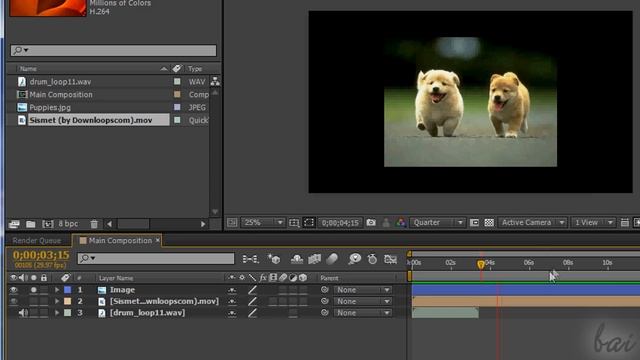Screen dimensions: 640x360
Task: Click the label color swatch of Image layer
Action: pos(68,290)
